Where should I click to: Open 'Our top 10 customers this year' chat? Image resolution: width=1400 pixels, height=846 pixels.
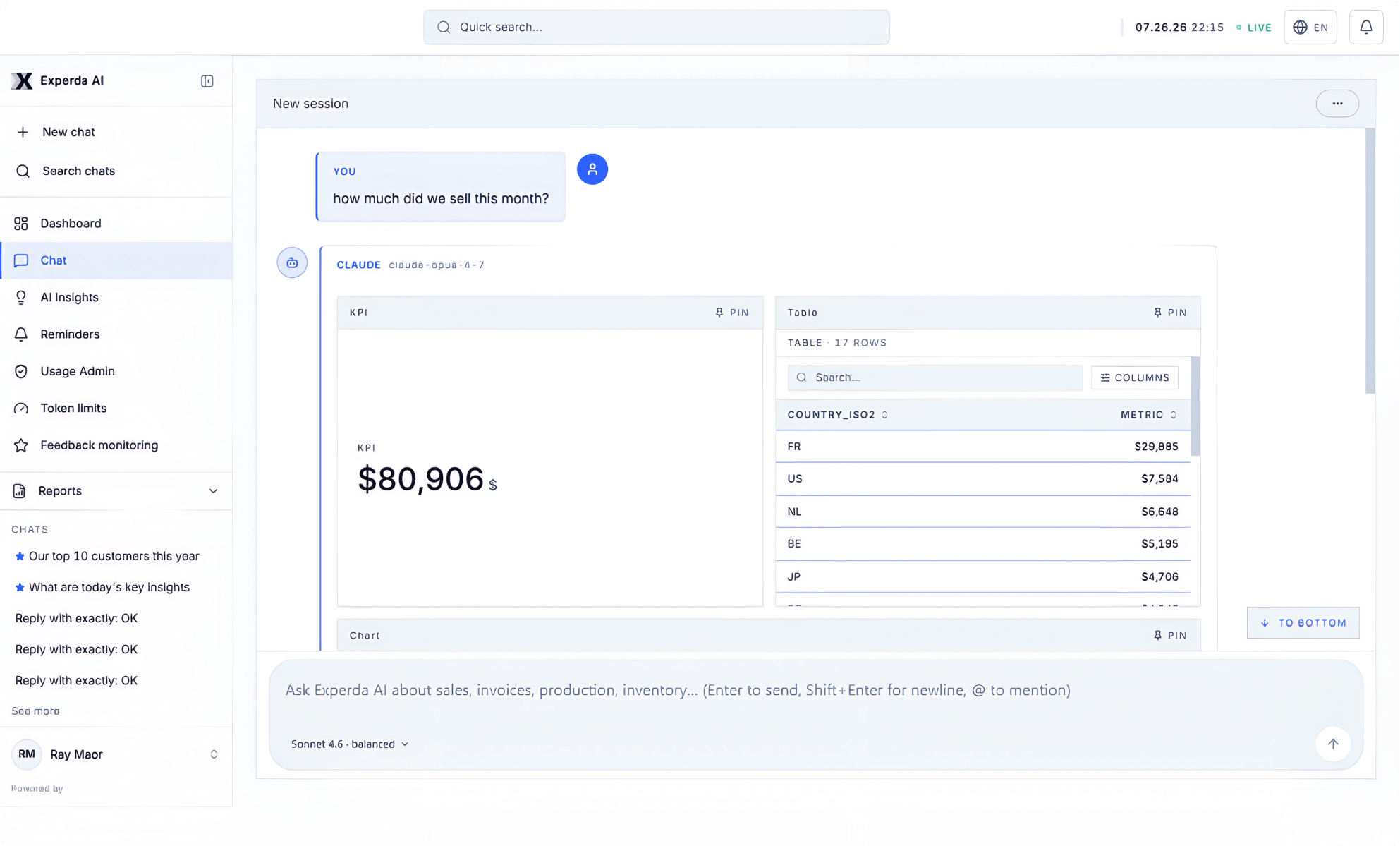(x=114, y=556)
